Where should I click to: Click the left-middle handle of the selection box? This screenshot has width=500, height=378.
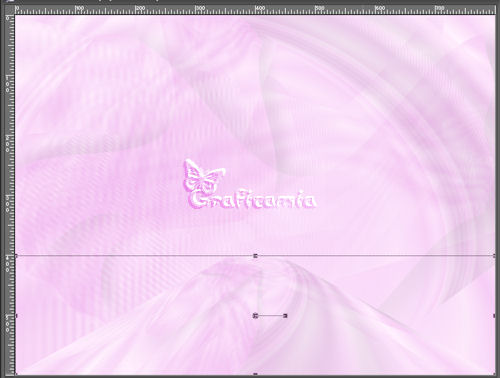(16, 316)
